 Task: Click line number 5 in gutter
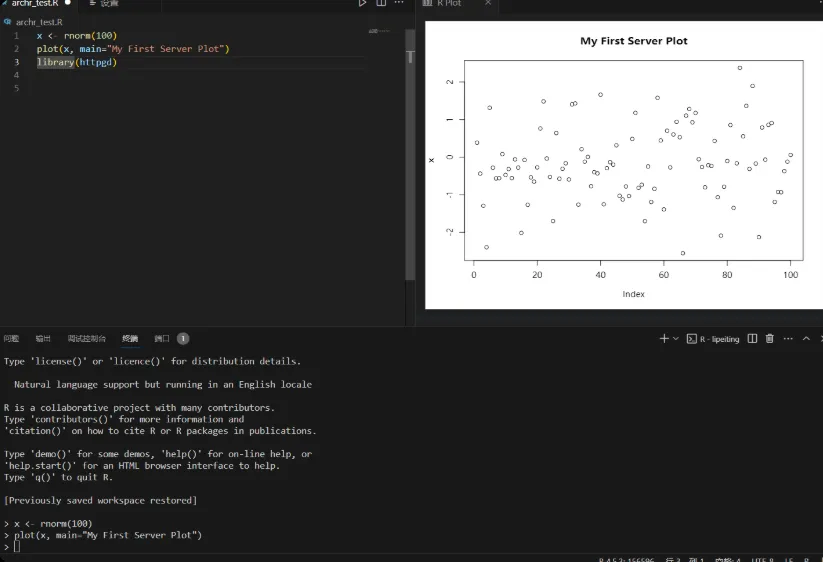click(x=16, y=88)
